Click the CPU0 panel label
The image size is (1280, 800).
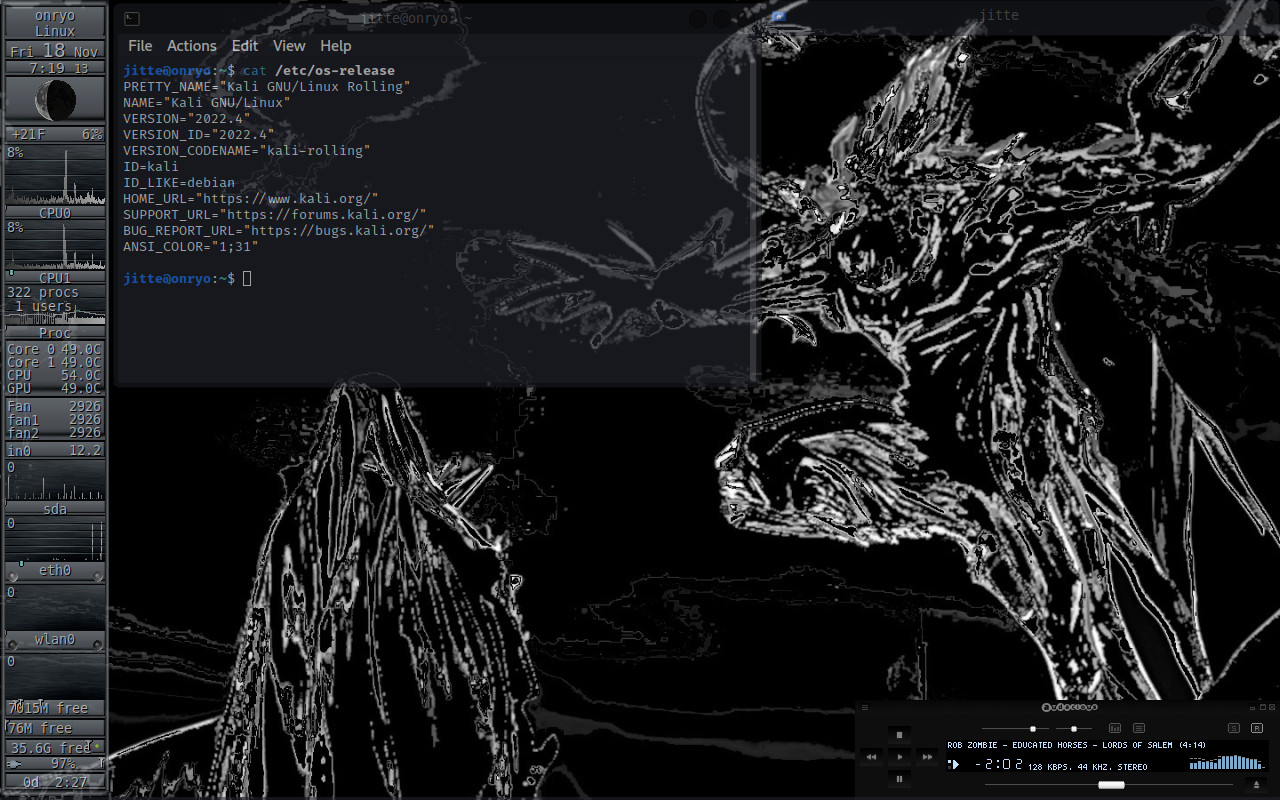tap(55, 213)
